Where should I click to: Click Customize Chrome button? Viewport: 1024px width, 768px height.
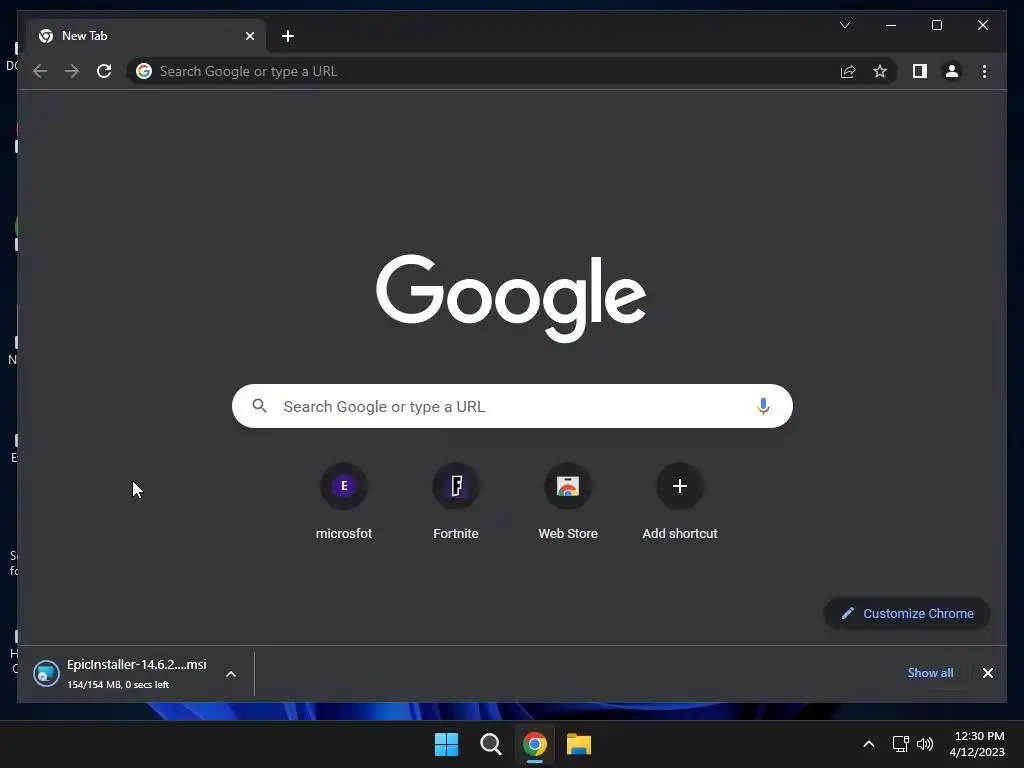(x=907, y=613)
